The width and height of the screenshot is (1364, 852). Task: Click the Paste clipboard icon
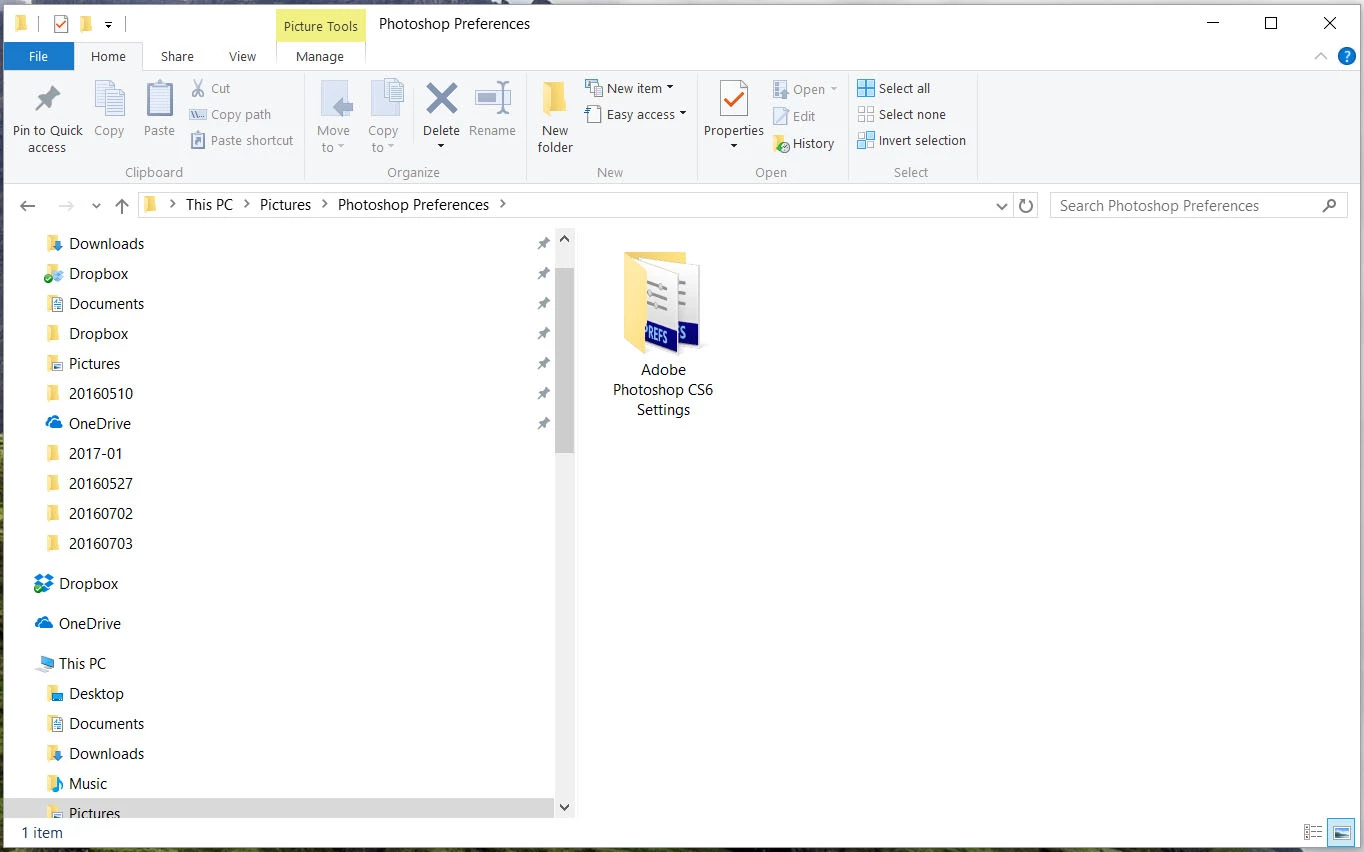(159, 100)
